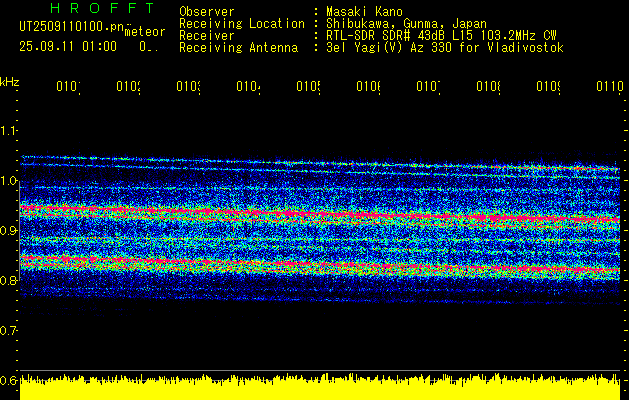The height and width of the screenshot is (400, 629).
Task: Click the 0105 time marker
Action: coord(308,86)
